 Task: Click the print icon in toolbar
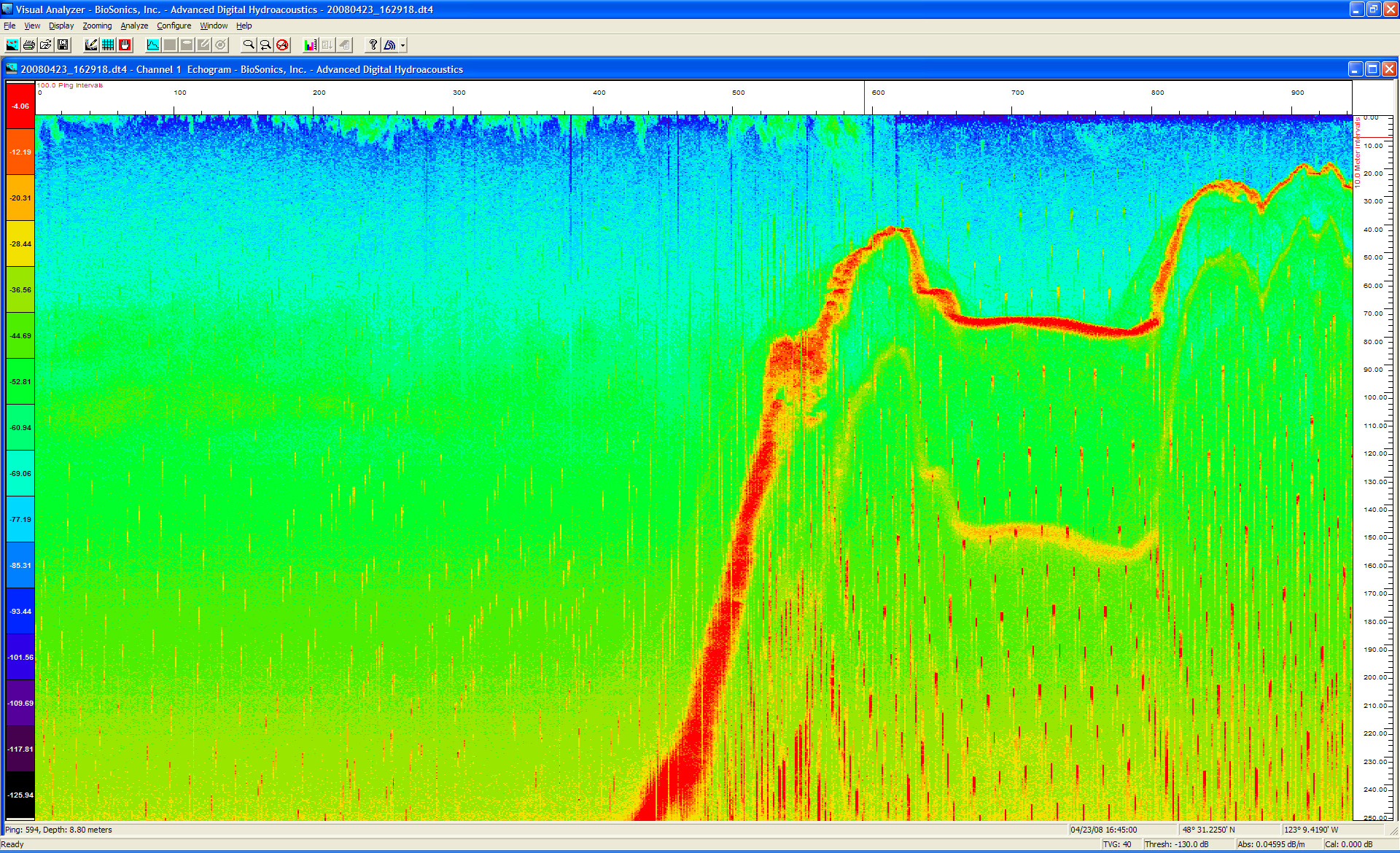point(29,45)
